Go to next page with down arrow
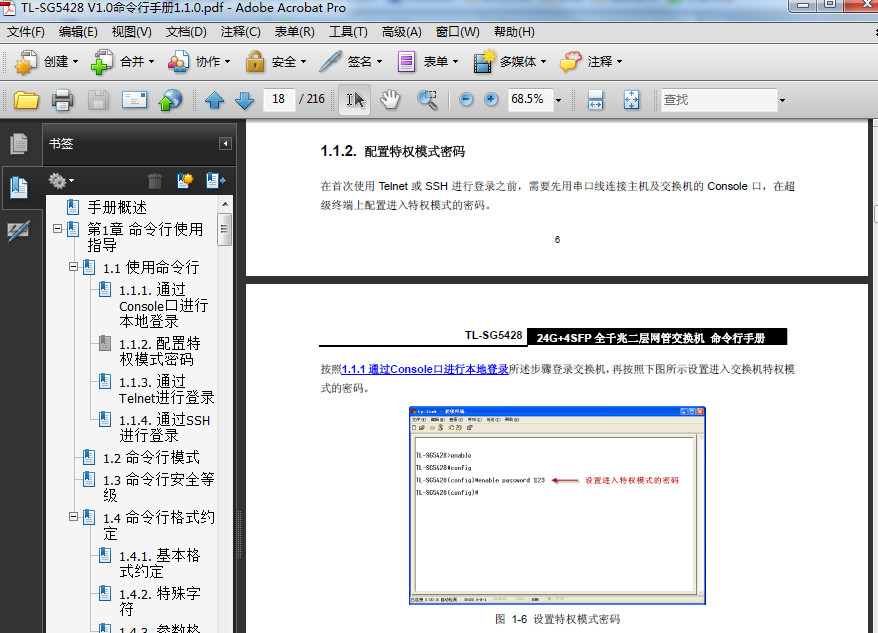Viewport: 878px width, 633px height. pos(245,100)
